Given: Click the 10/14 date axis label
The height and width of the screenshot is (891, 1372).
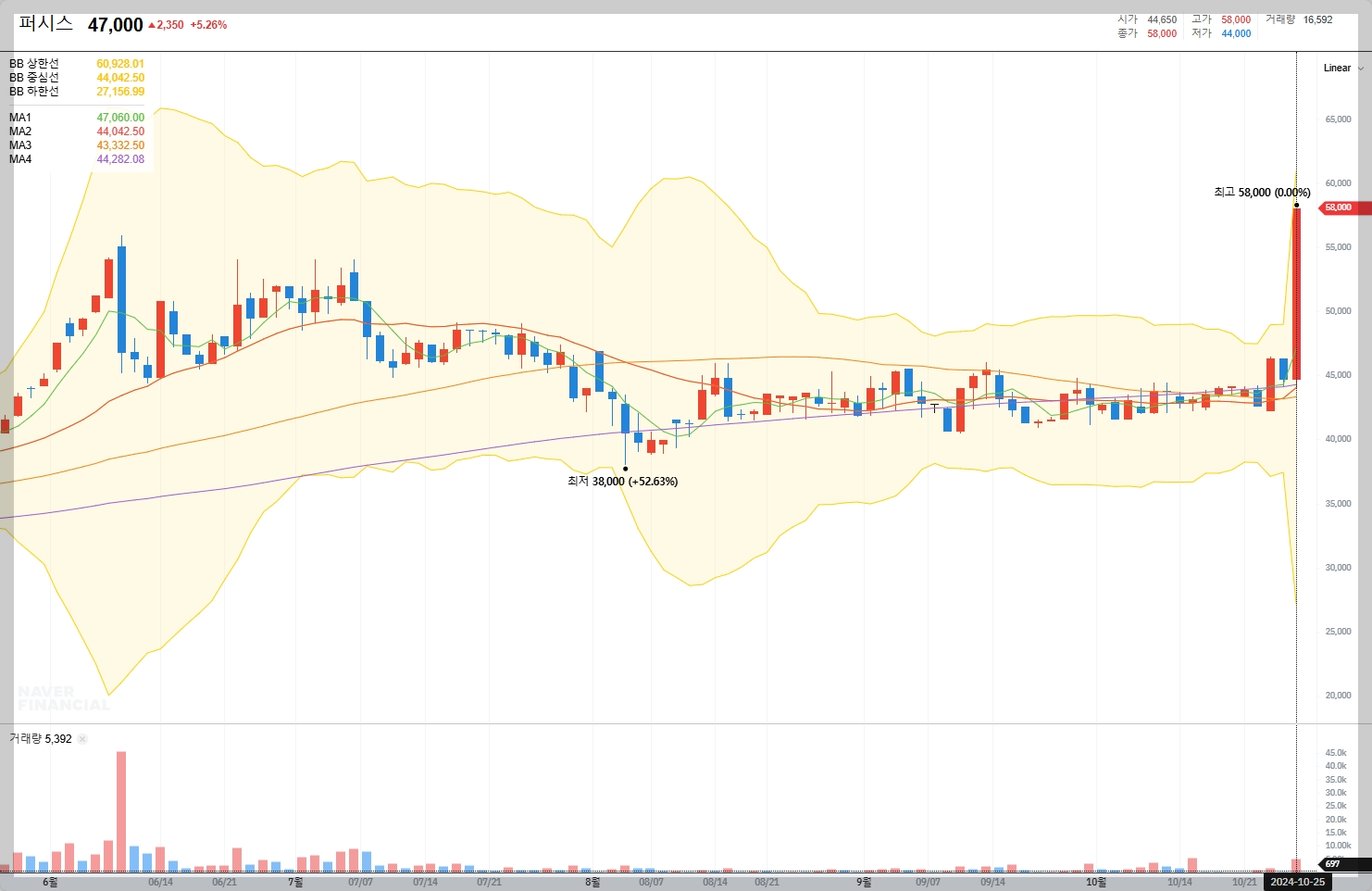Looking at the screenshot, I should point(1179,882).
